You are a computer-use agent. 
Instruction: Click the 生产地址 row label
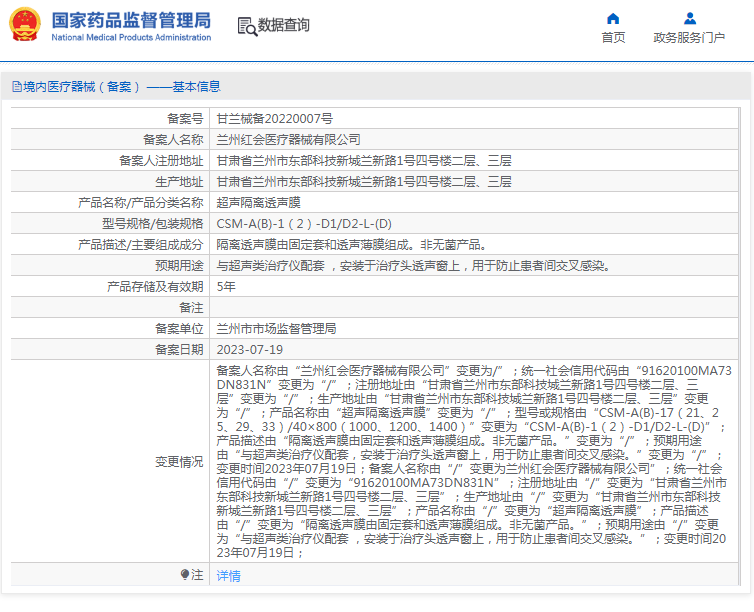(179, 182)
